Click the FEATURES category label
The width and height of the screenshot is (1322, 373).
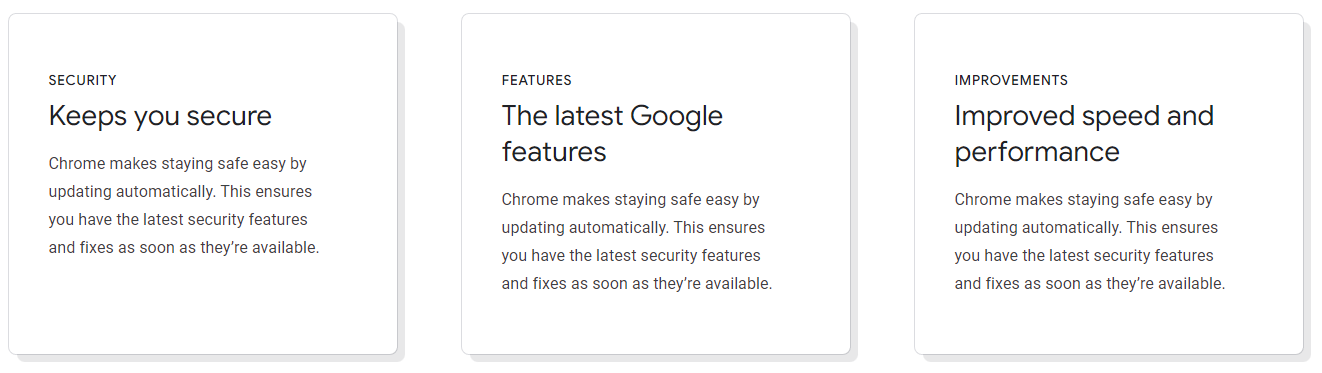pyautogui.click(x=536, y=80)
